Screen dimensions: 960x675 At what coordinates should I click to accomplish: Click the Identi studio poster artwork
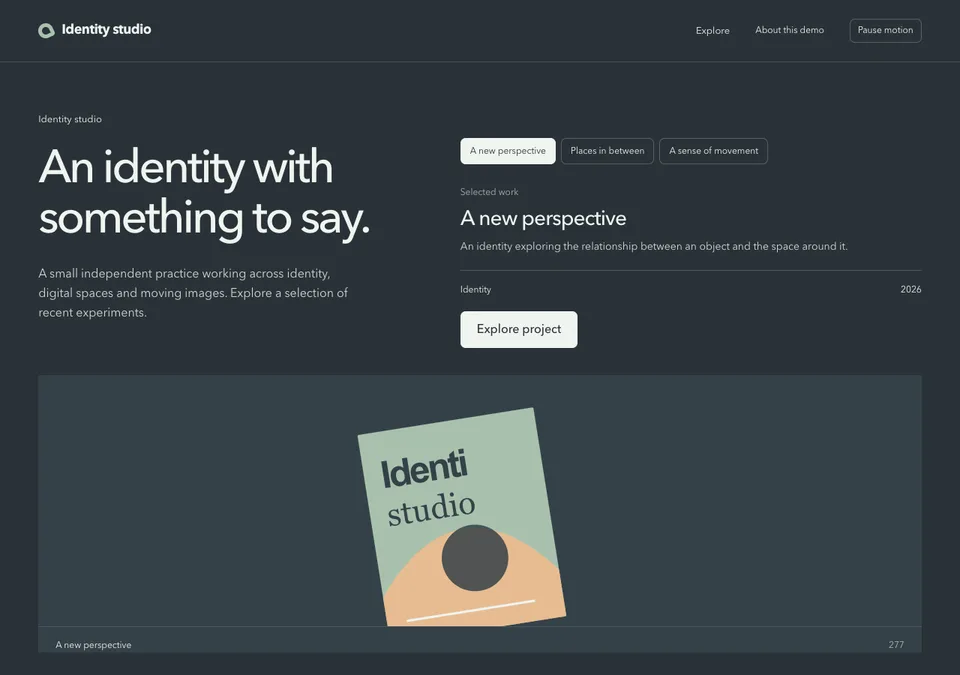pos(462,518)
